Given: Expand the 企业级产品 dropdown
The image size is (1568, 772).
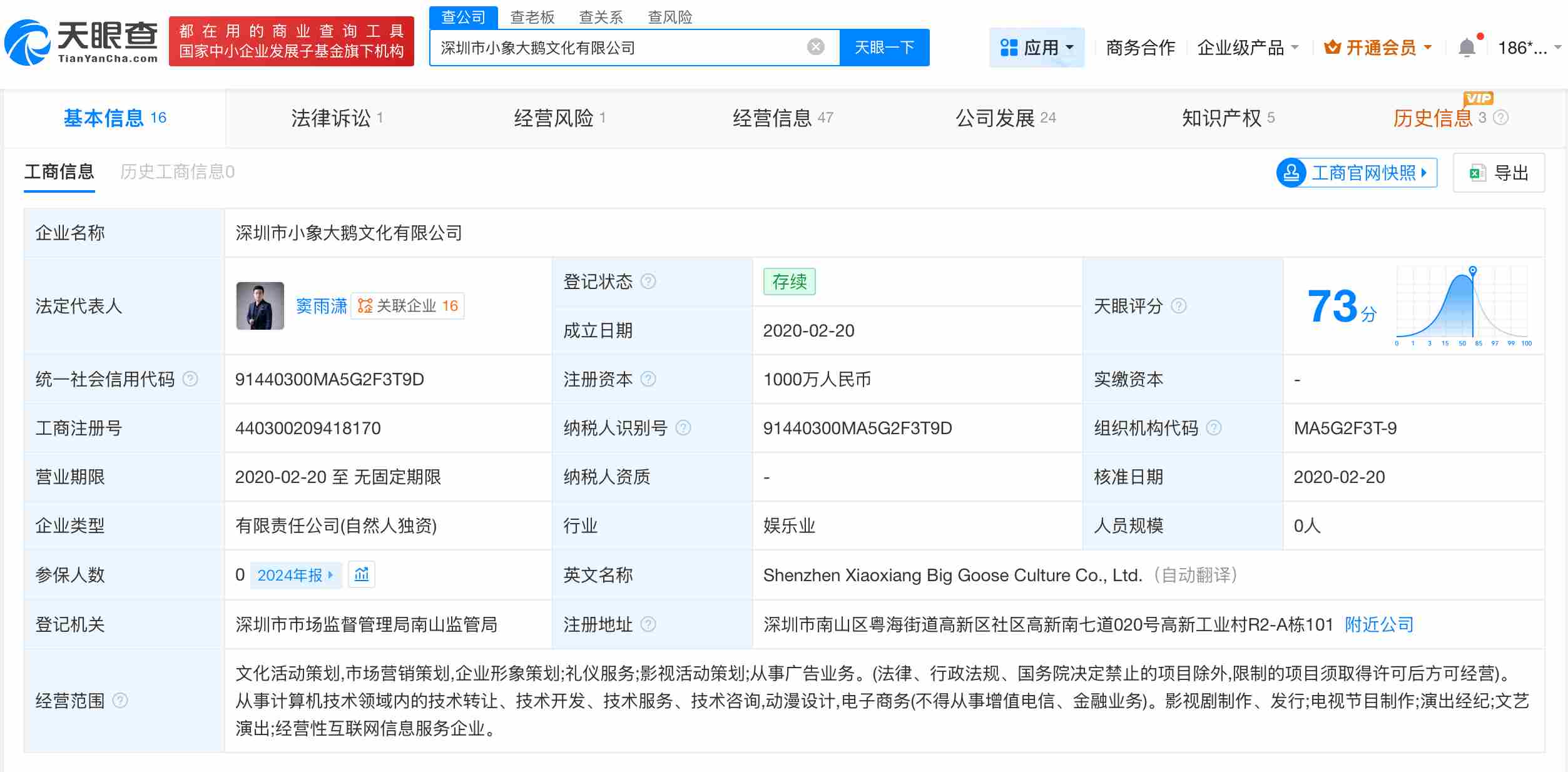Looking at the screenshot, I should click(x=1248, y=47).
